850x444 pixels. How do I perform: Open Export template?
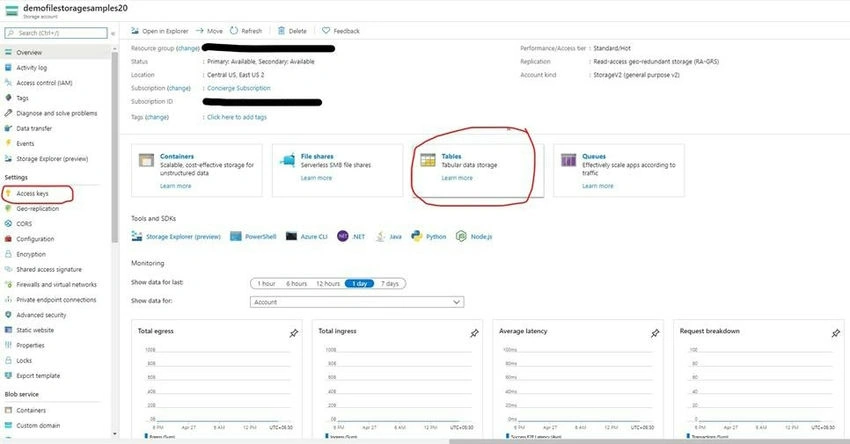pos(38,375)
